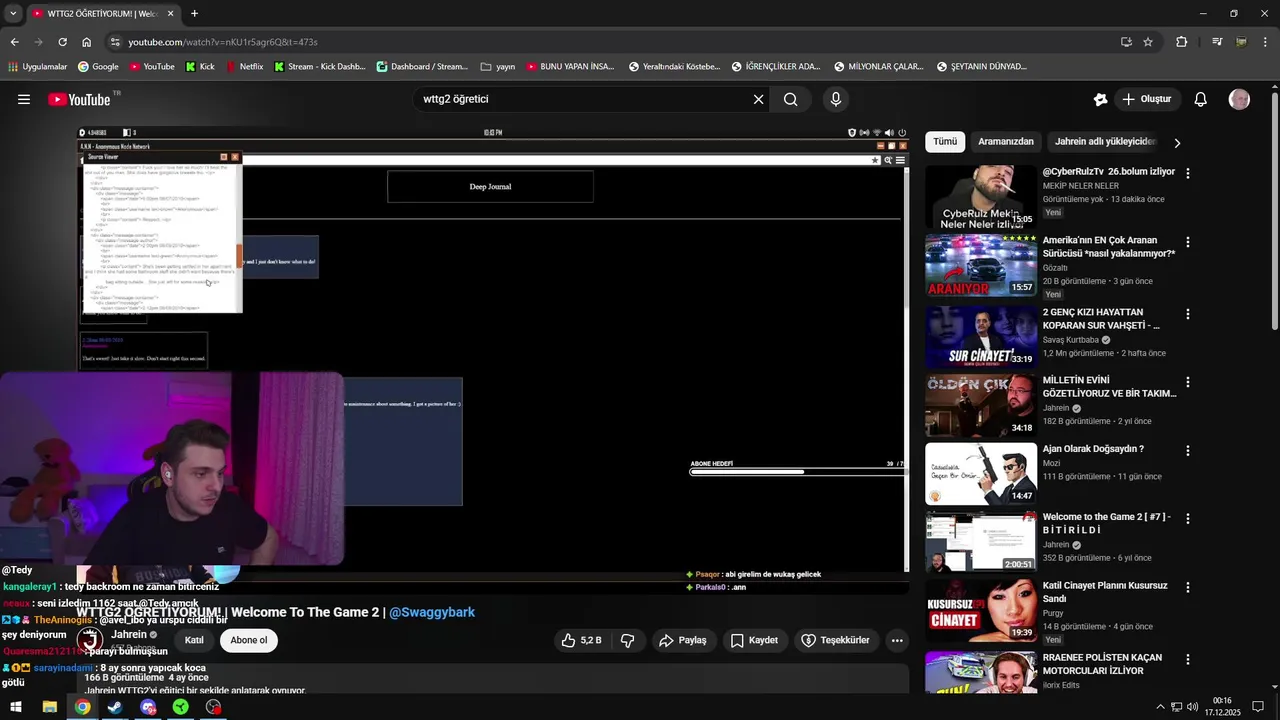
Task: Open options for MİLLETİN EVİNİ GÖZETLİYORUZ video
Action: 1188,382
